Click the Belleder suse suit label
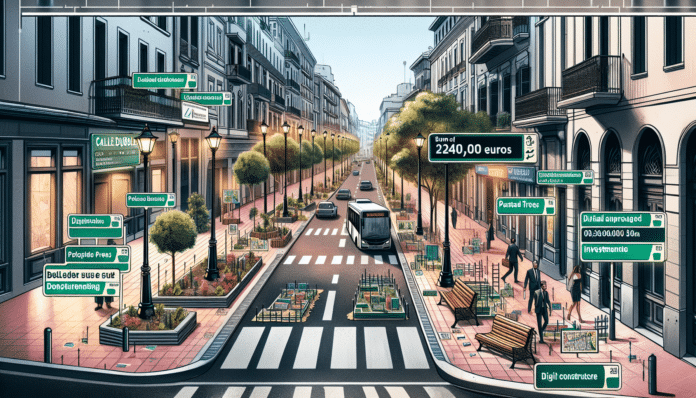 coord(81,275)
